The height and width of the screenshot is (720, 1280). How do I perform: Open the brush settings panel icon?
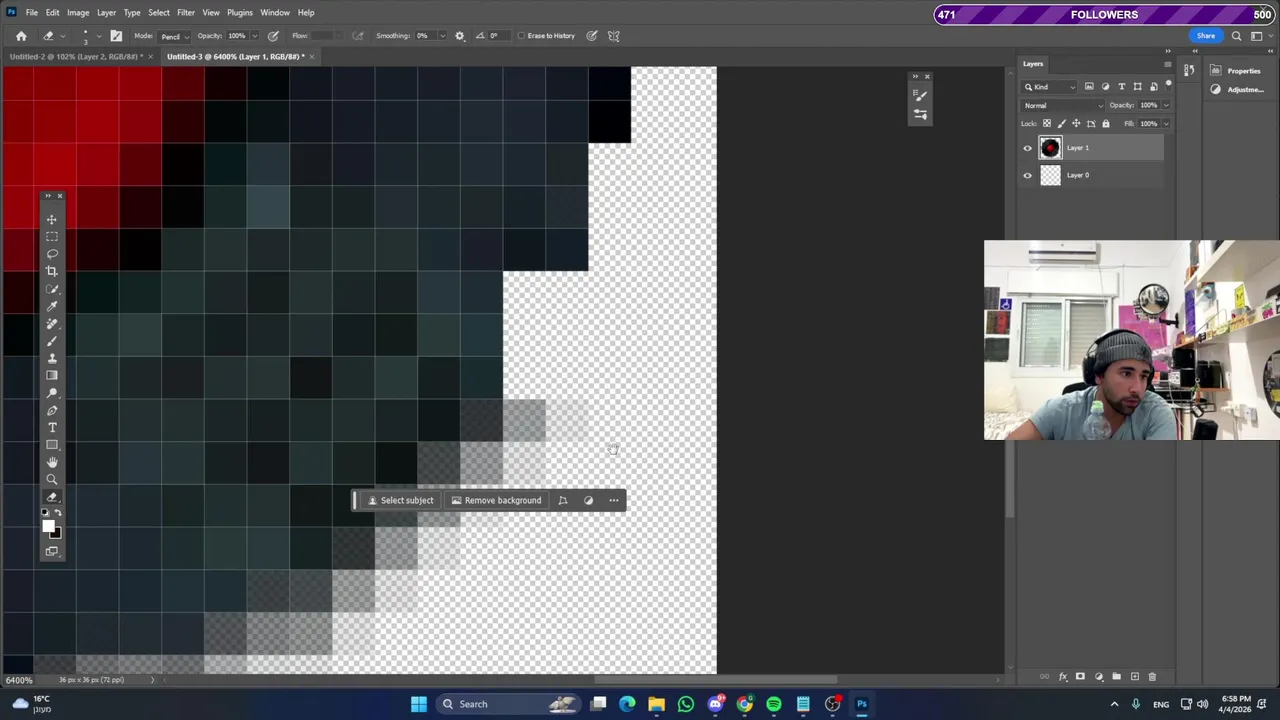point(116,36)
